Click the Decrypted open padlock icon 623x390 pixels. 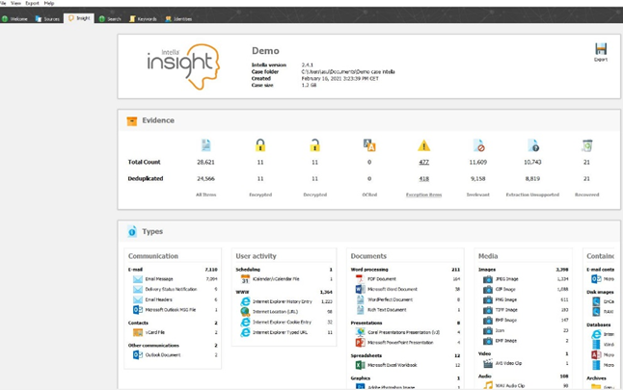point(315,145)
